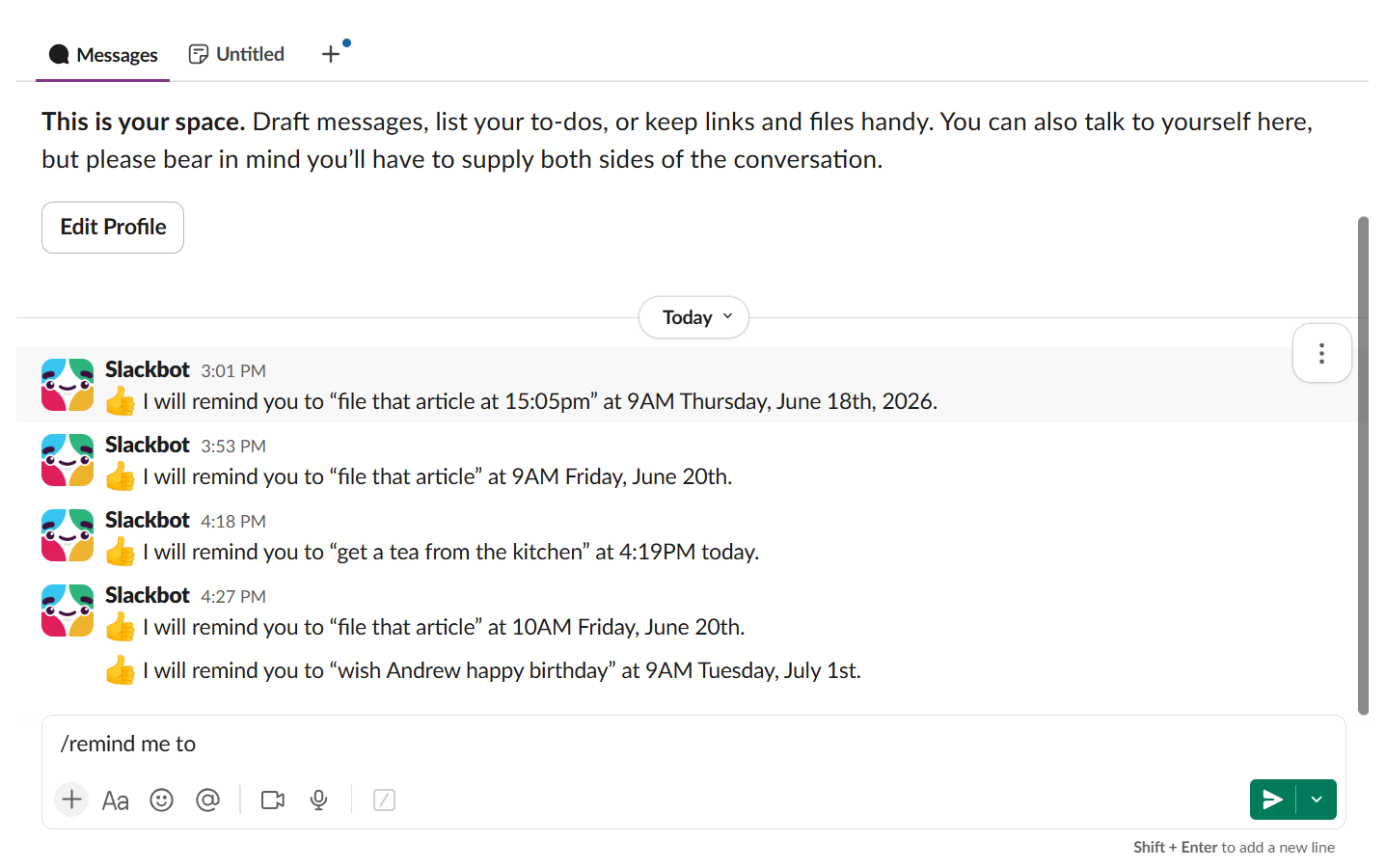Open Slackbot name on 3:01 PM message

point(148,370)
